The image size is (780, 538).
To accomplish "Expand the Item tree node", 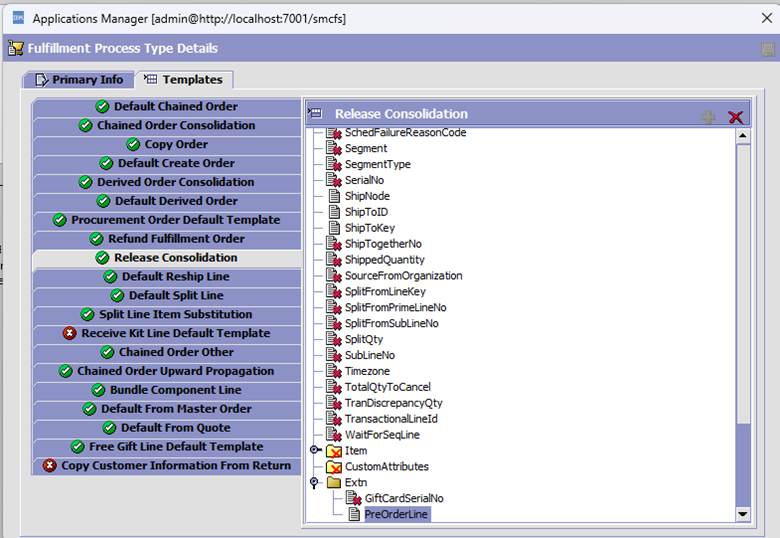I will (x=315, y=451).
